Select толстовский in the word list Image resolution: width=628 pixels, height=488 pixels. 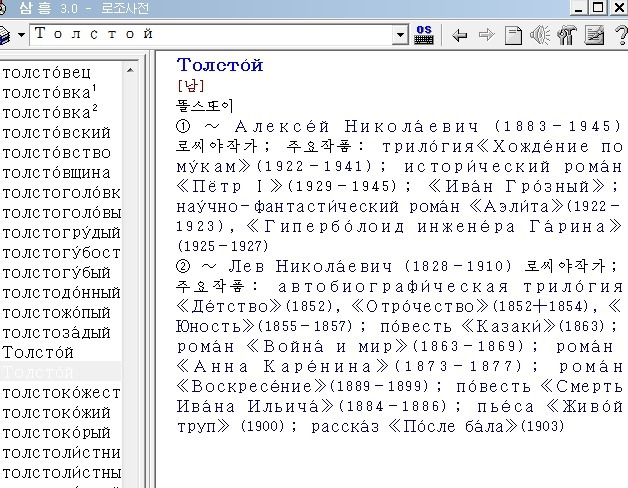tap(56, 133)
